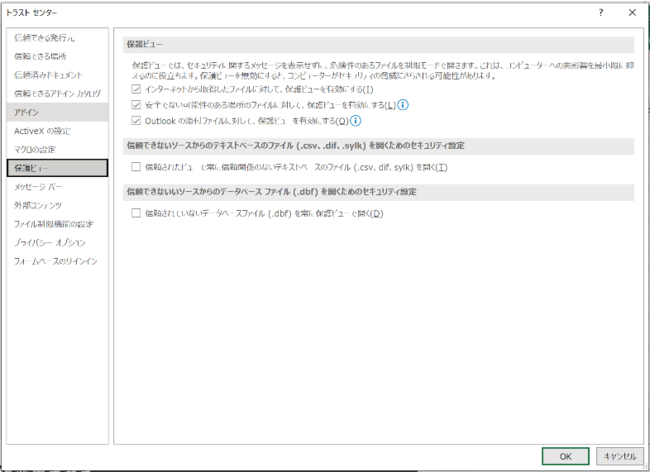Close the トラスト センター dialog

[x=632, y=12]
